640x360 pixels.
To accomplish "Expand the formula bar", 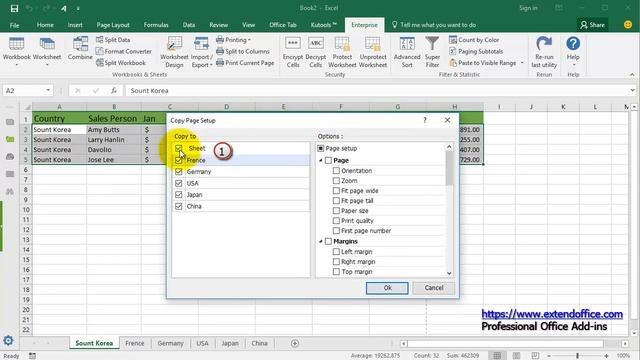I will pos(632,90).
